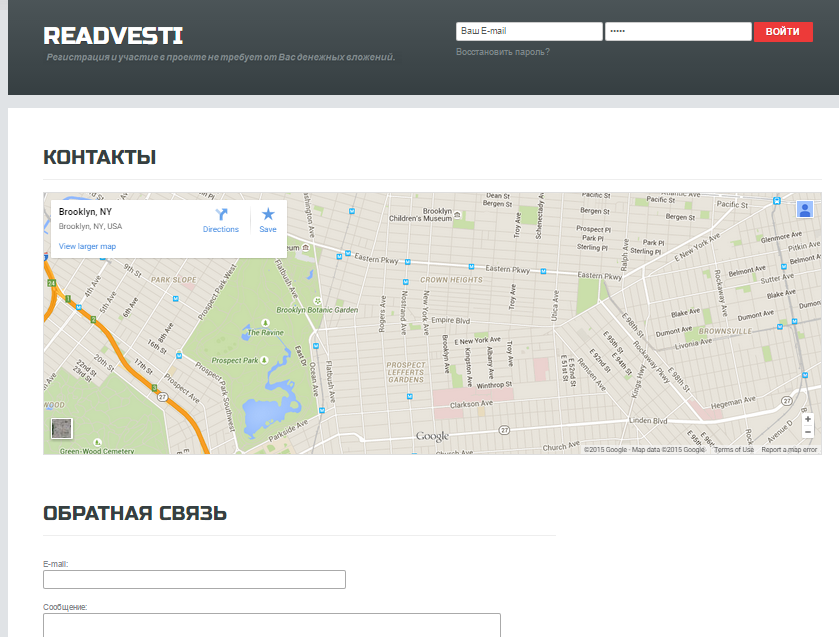Click the Brooklyn Botanic Garden map label
Image resolution: width=839 pixels, height=637 pixels.
coord(317,310)
